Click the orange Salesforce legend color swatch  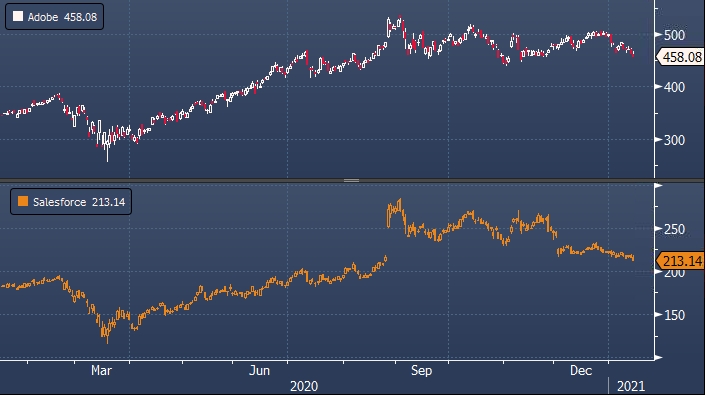click(23, 201)
